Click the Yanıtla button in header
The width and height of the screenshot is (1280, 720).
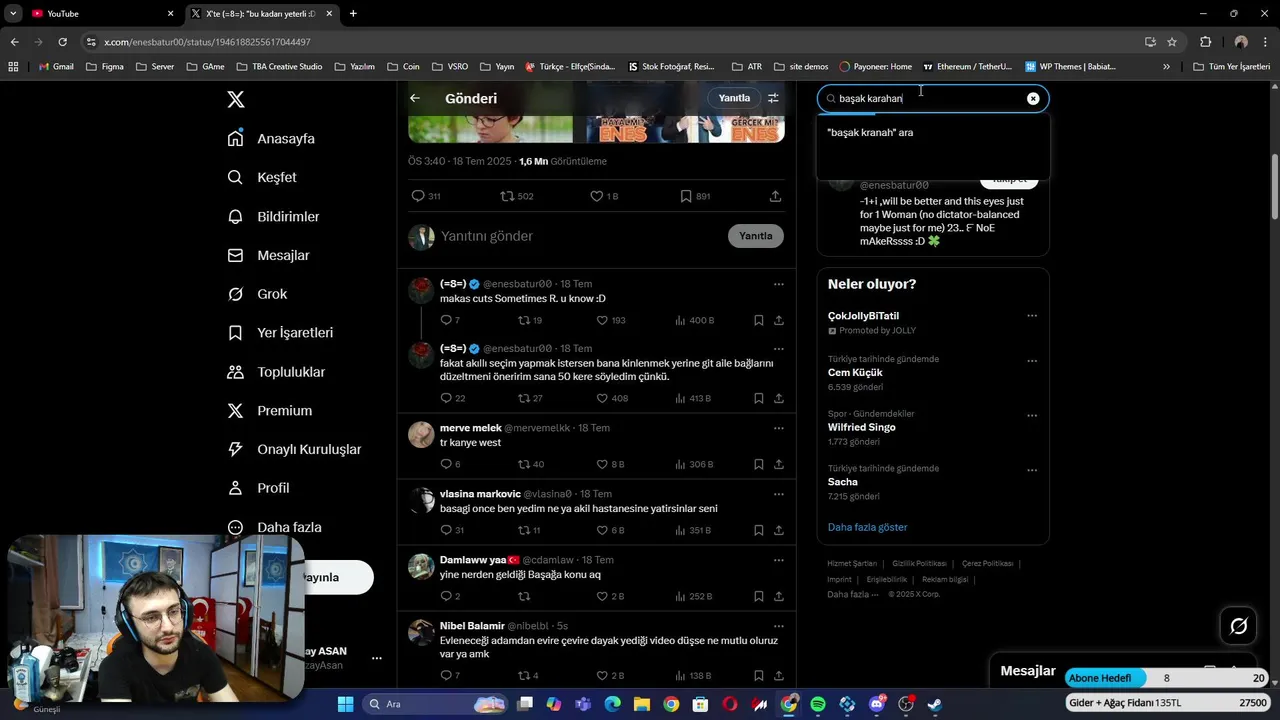(734, 98)
